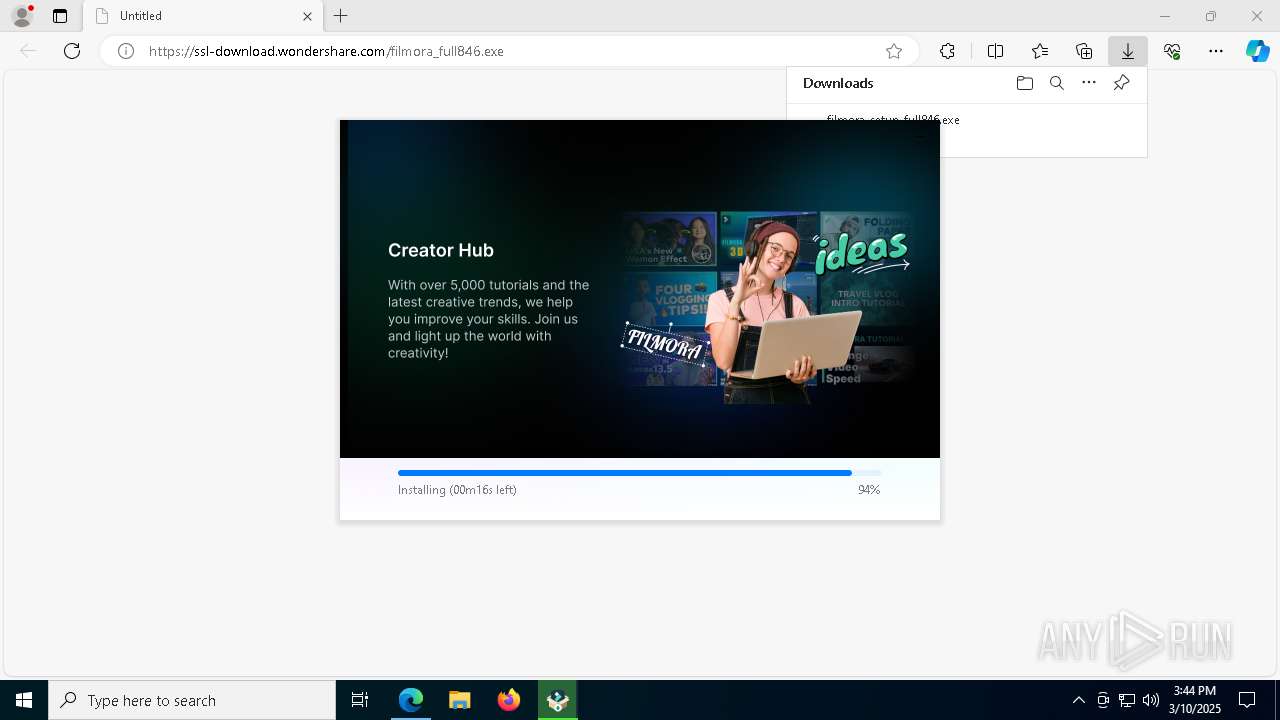The width and height of the screenshot is (1280, 720).
Task: Open the clock and date flyout
Action: click(x=1196, y=700)
